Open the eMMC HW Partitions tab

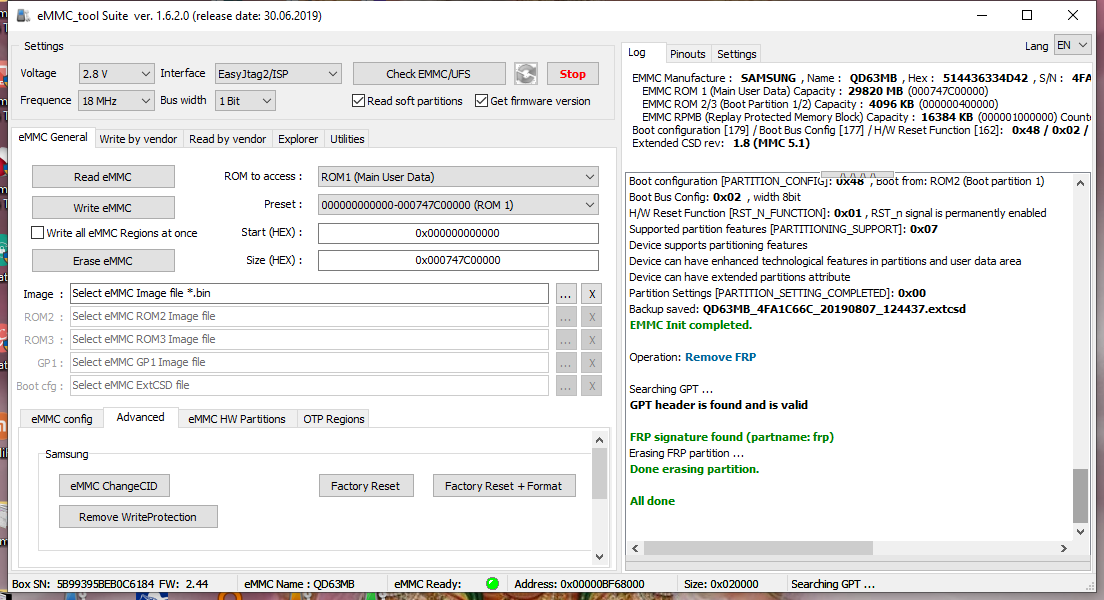tap(237, 419)
